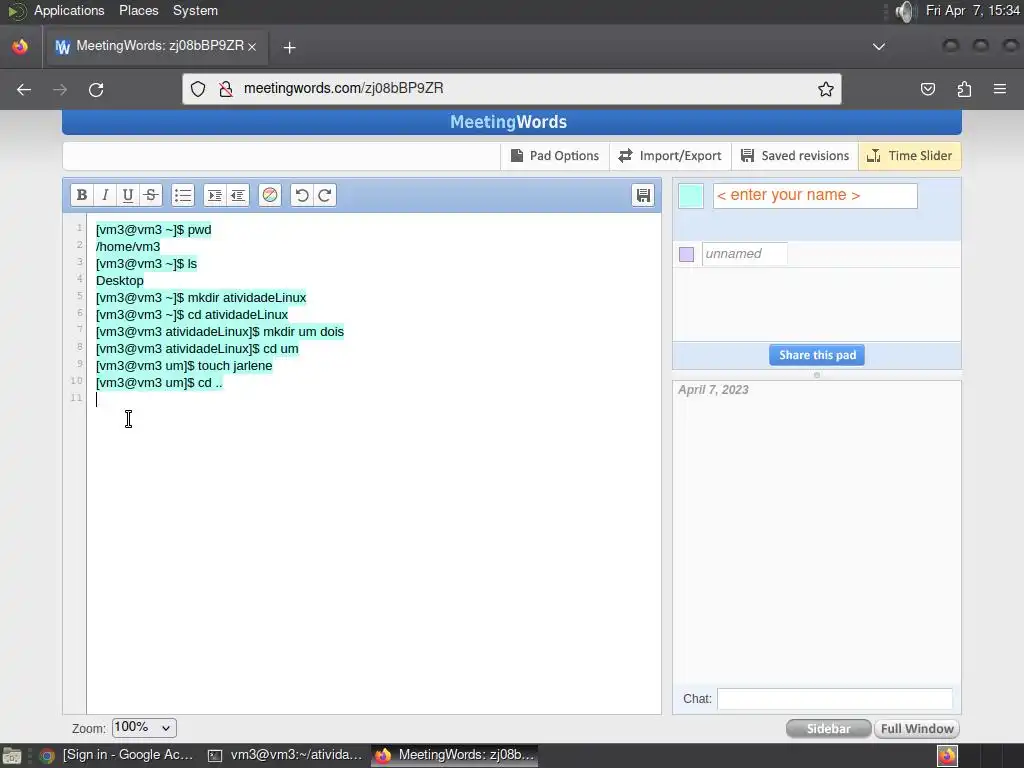Toggle bulleted list button

coord(183,195)
